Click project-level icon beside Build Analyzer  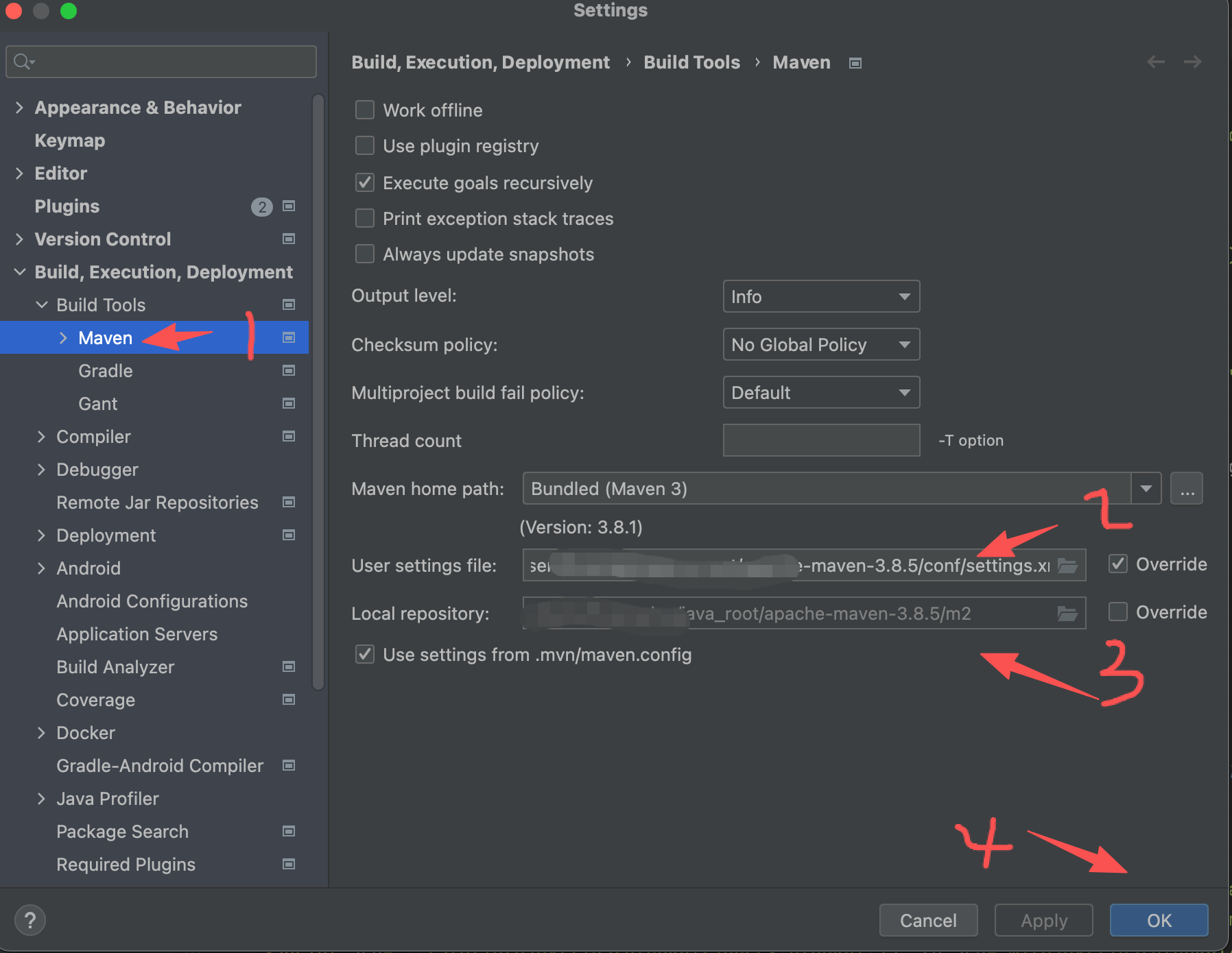(289, 666)
